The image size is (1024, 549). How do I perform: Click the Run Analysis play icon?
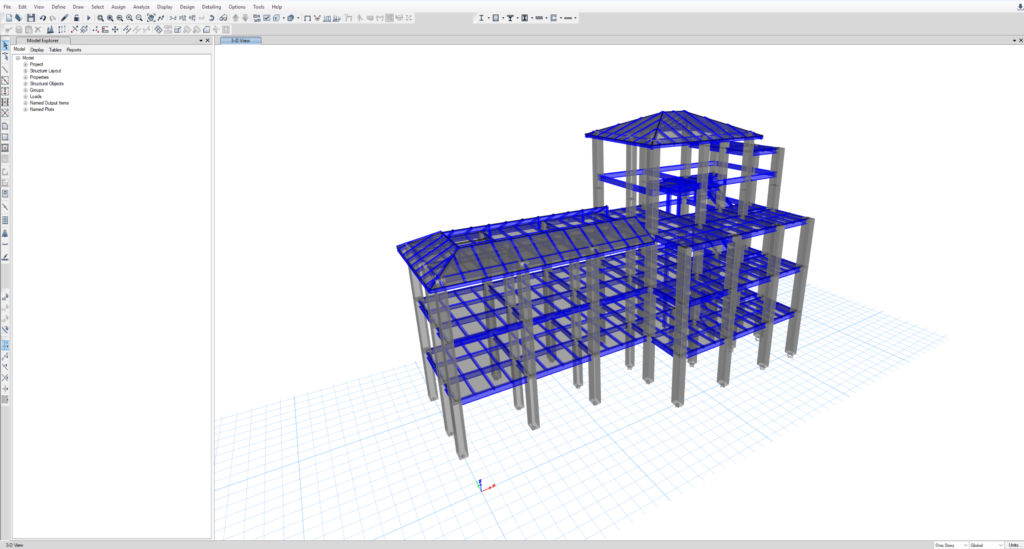tap(88, 18)
